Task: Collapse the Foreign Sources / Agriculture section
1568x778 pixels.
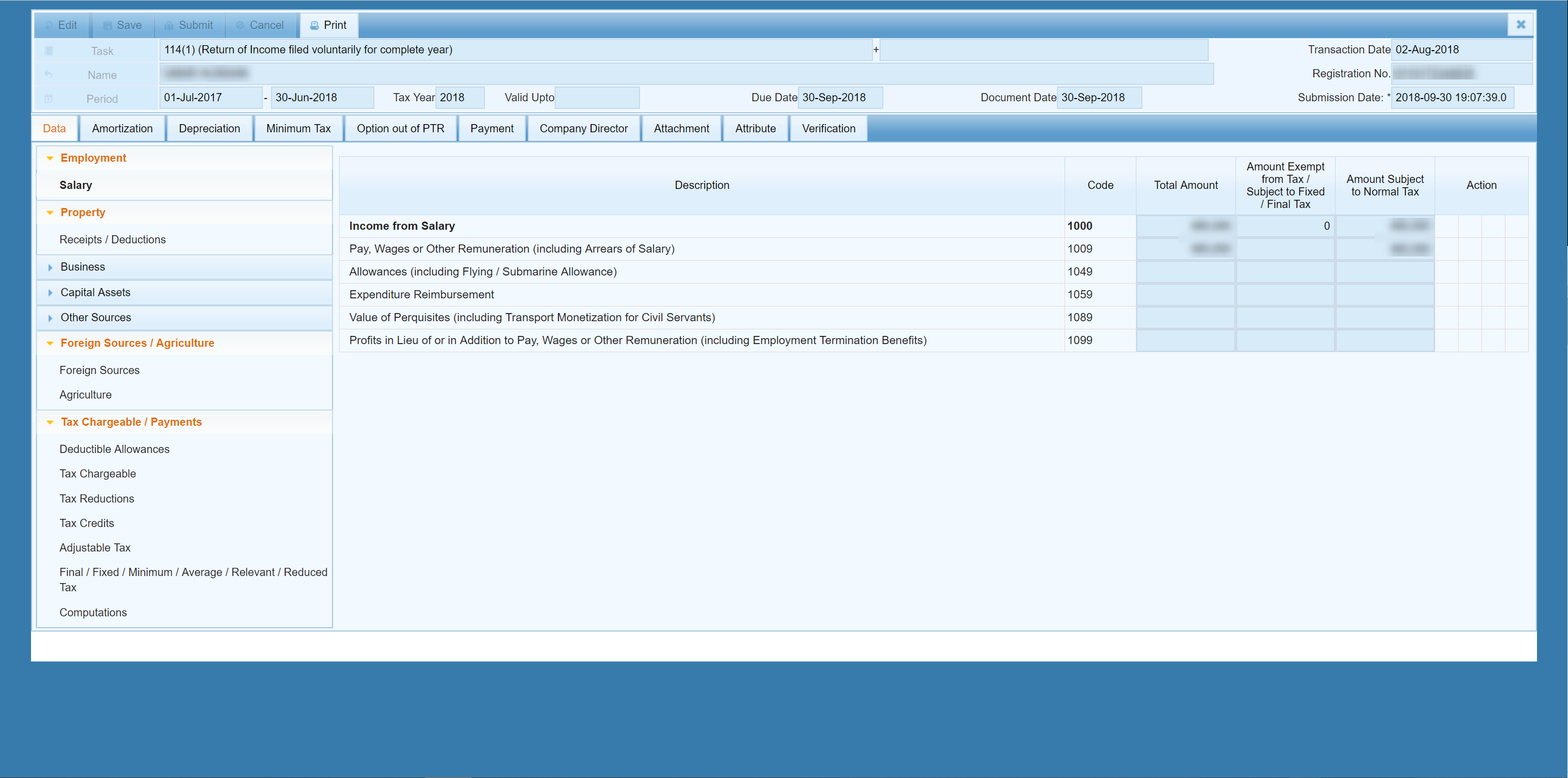Action: click(x=185, y=343)
